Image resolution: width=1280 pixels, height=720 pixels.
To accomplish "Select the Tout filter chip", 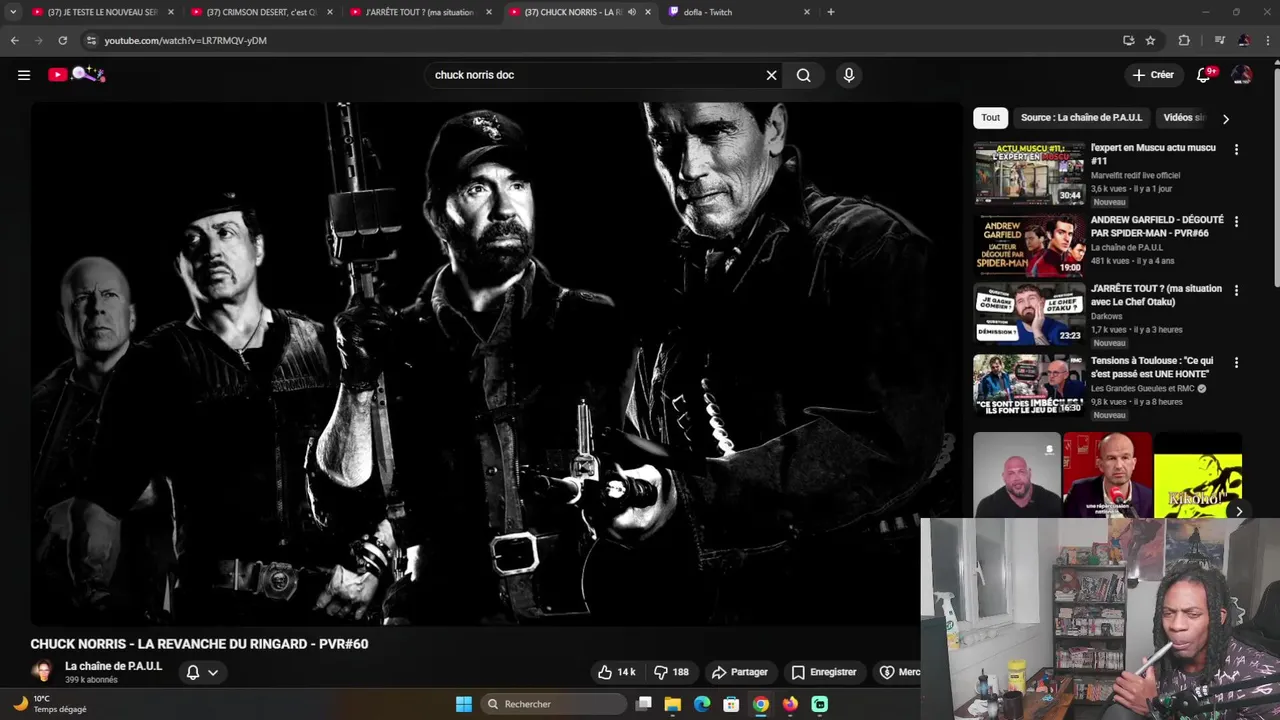I will click(x=990, y=117).
